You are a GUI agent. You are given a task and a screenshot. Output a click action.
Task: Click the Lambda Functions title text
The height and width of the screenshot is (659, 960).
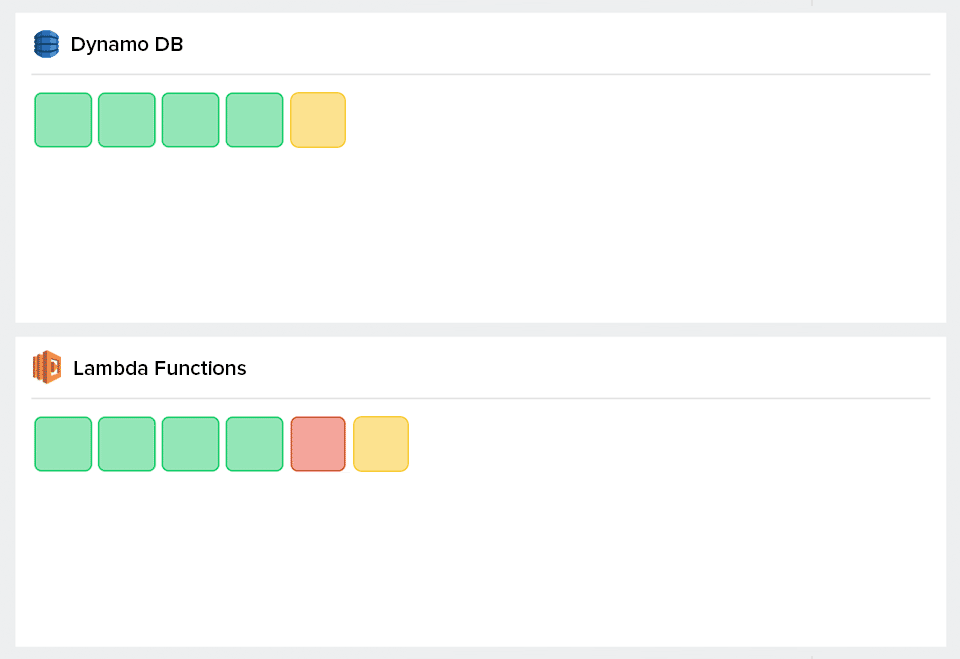pyautogui.click(x=159, y=367)
